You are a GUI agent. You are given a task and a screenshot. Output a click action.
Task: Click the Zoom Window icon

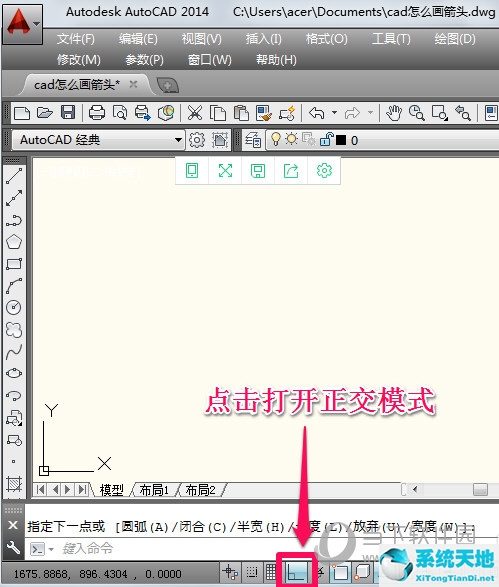[x=439, y=113]
